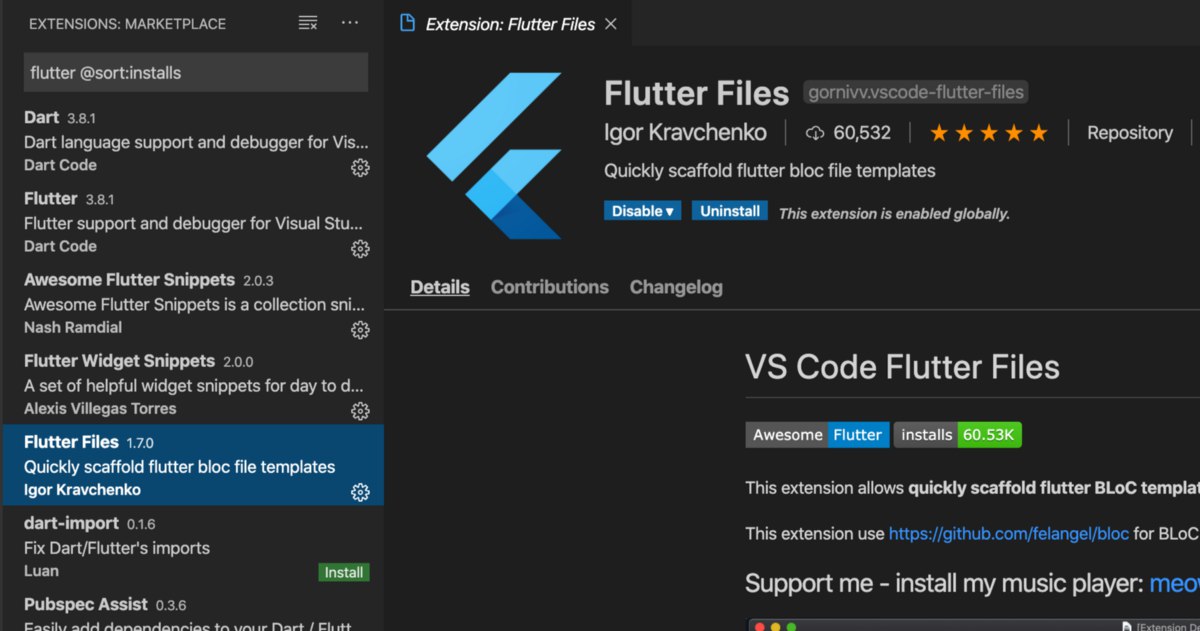Open the github.com/felangel/bloc link
This screenshot has height=631, width=1200.
1008,534
